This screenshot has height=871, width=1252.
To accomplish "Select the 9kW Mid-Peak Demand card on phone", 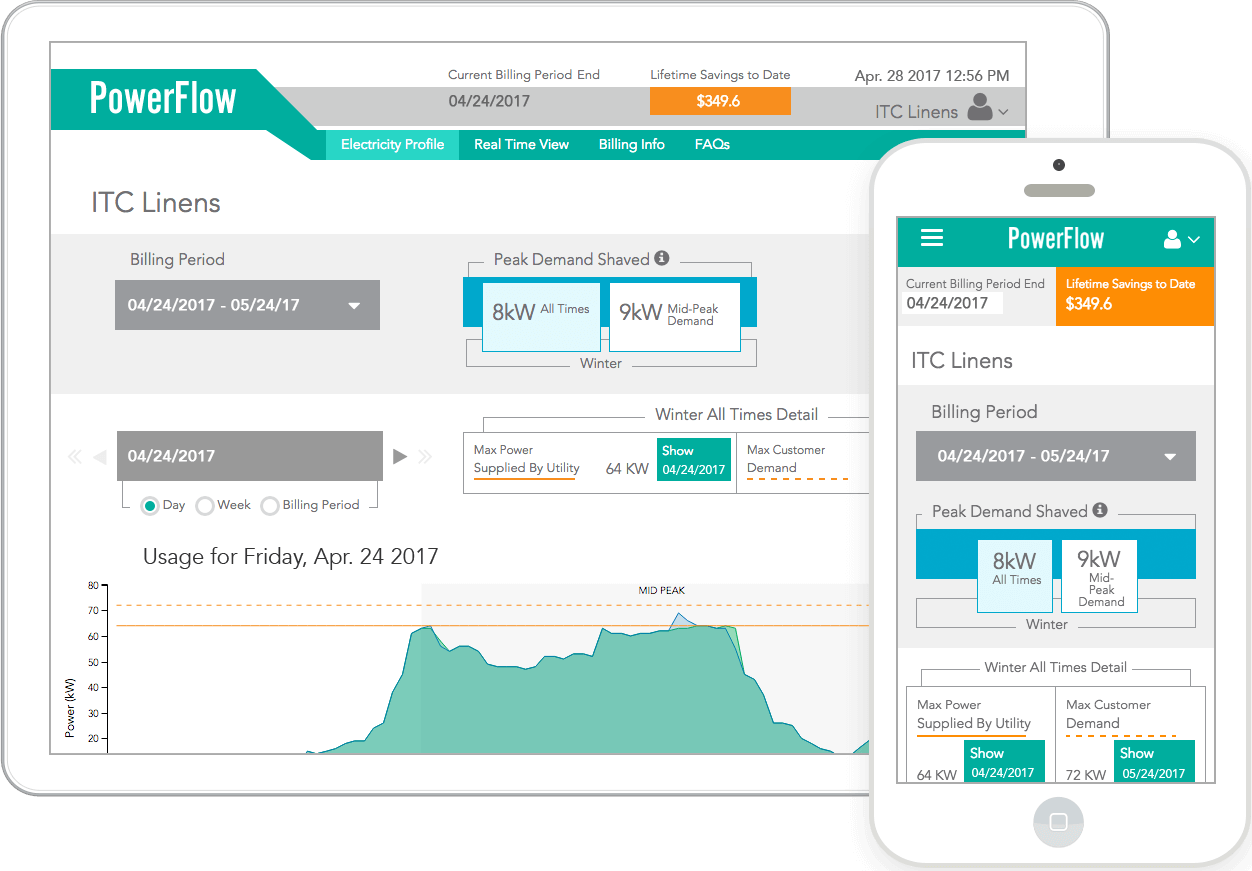I will [1099, 576].
